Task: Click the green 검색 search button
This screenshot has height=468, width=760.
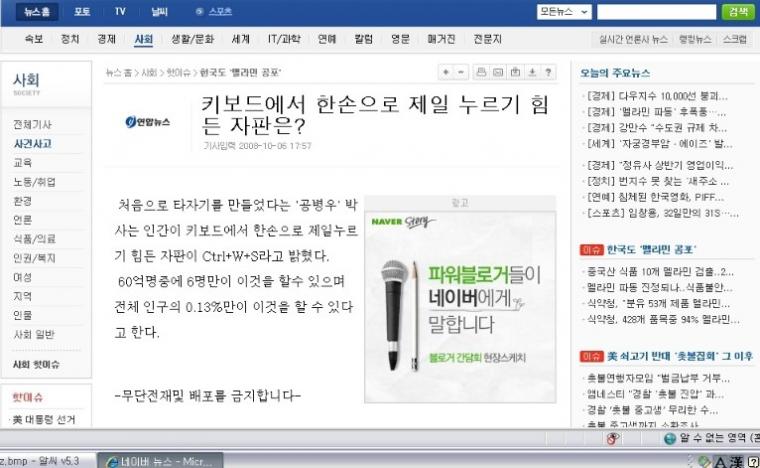Action: coord(738,12)
